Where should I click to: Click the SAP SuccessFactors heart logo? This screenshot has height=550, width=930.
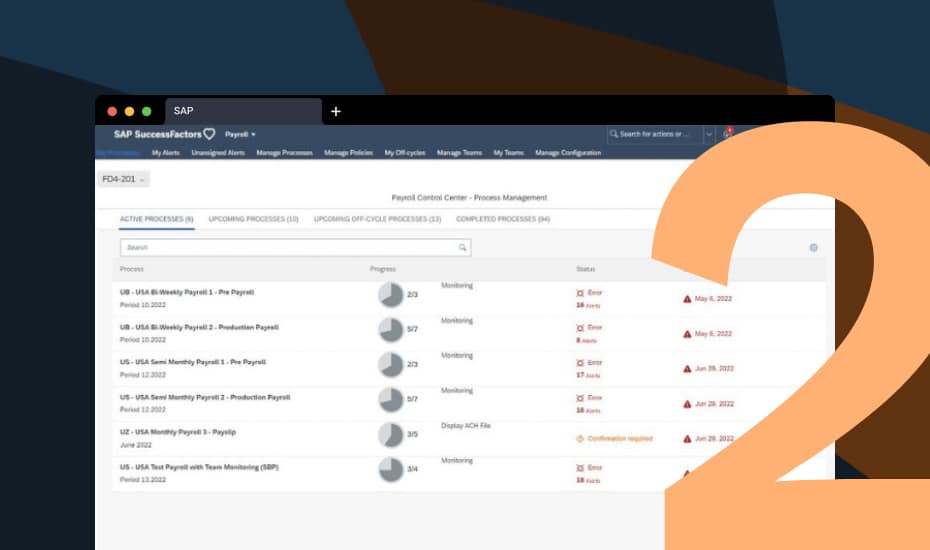(x=209, y=134)
